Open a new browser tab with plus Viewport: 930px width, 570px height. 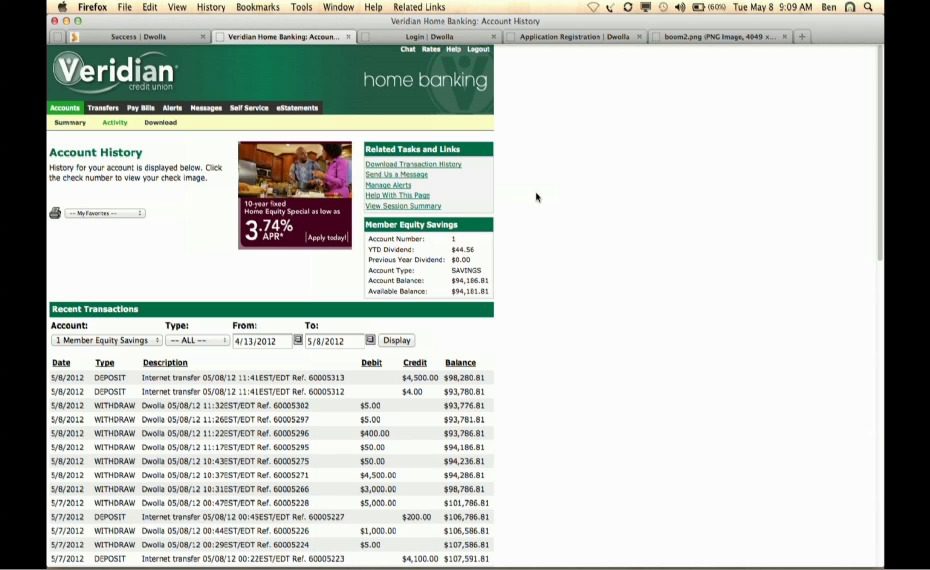(x=802, y=37)
